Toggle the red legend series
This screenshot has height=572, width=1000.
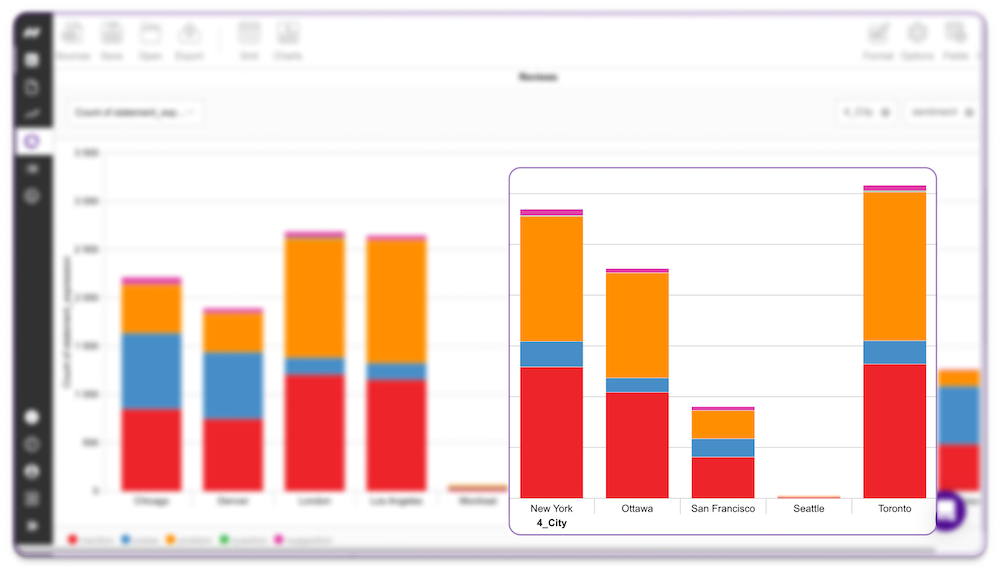[x=91, y=540]
